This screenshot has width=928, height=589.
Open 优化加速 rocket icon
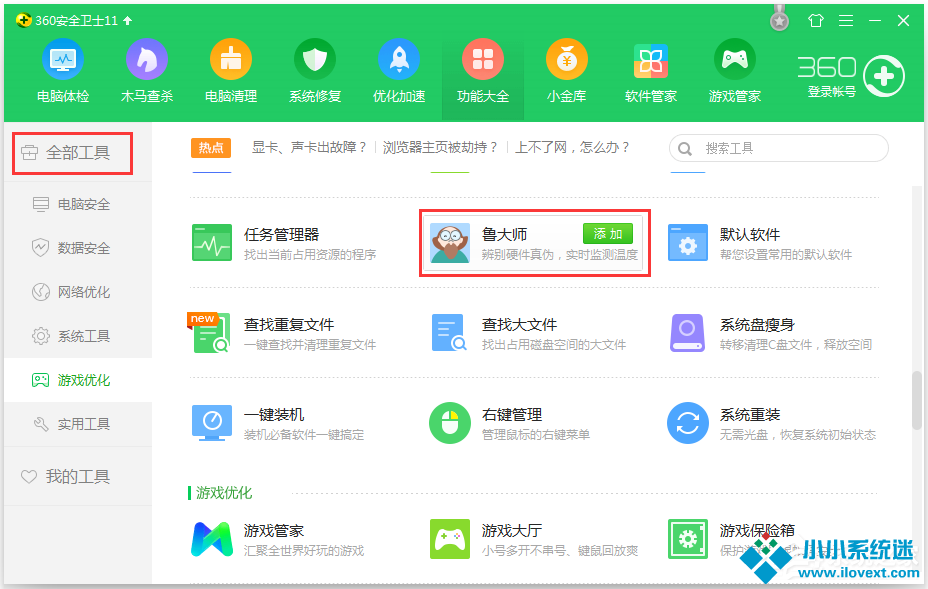[399, 60]
